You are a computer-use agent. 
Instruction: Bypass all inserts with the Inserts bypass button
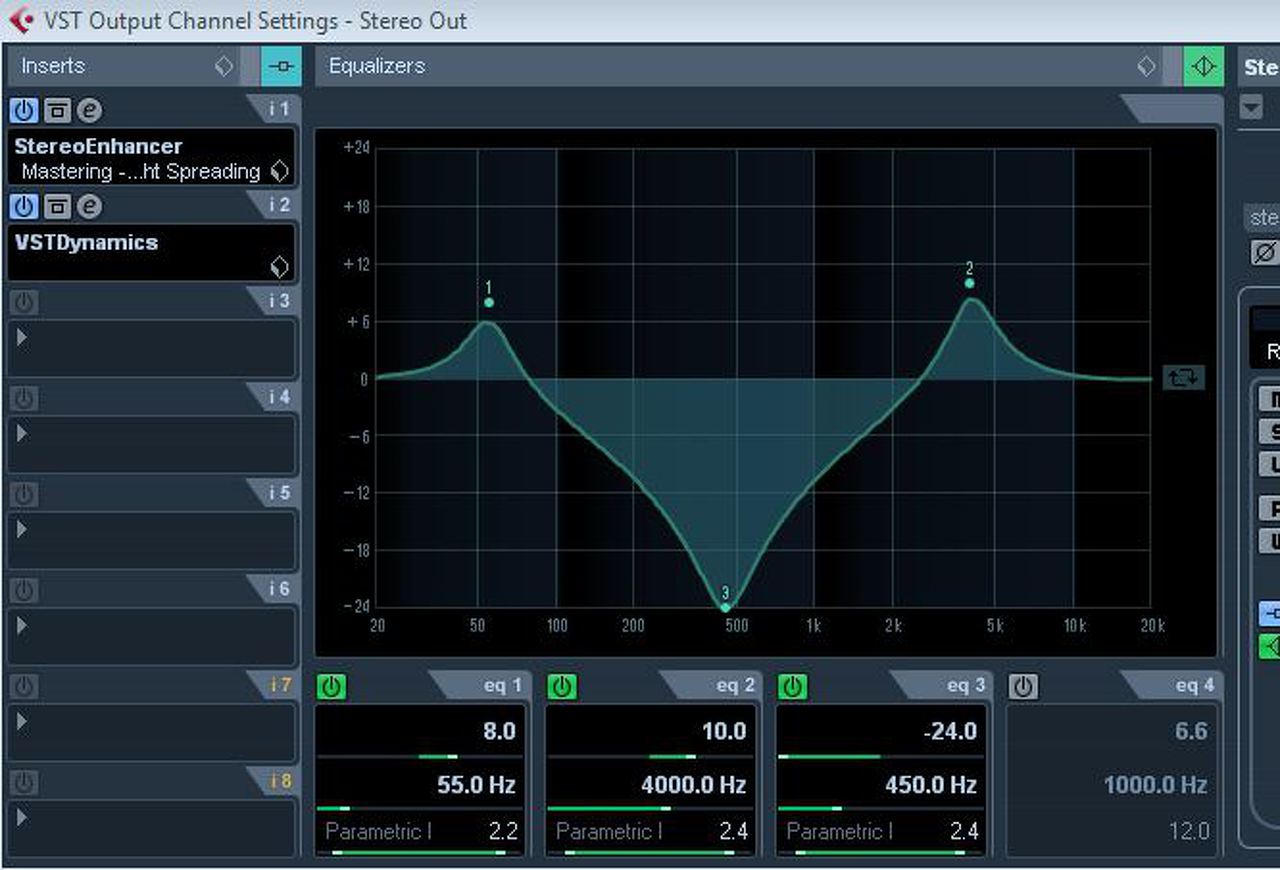tap(281, 67)
